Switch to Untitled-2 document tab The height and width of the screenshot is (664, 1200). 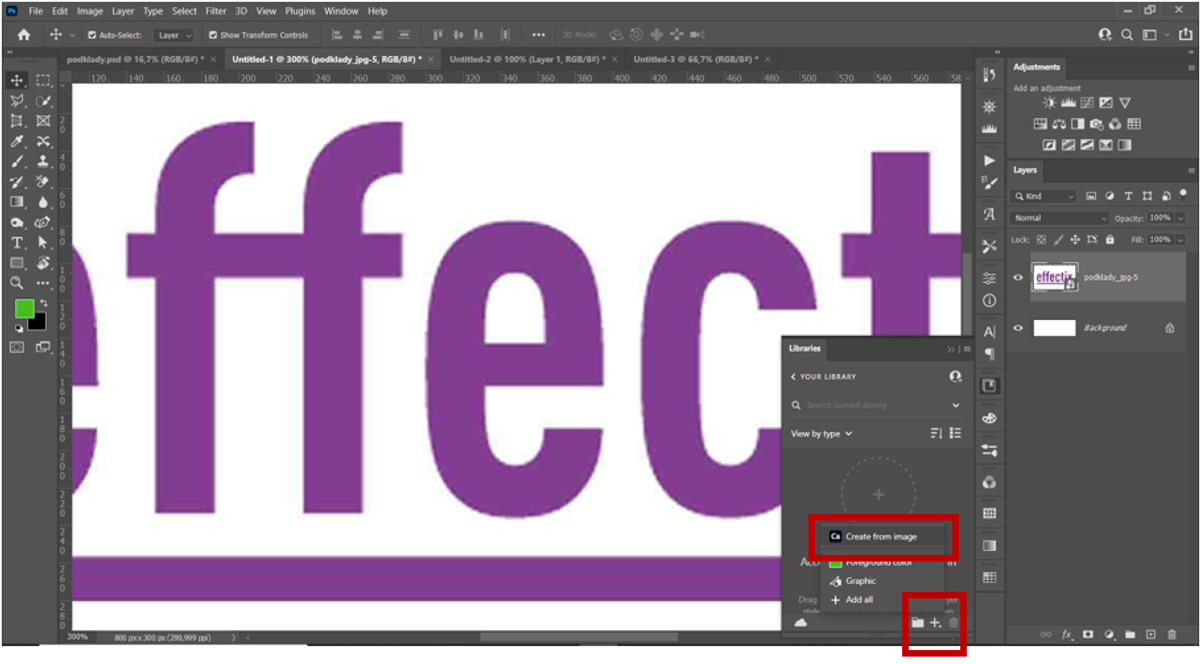(530, 59)
